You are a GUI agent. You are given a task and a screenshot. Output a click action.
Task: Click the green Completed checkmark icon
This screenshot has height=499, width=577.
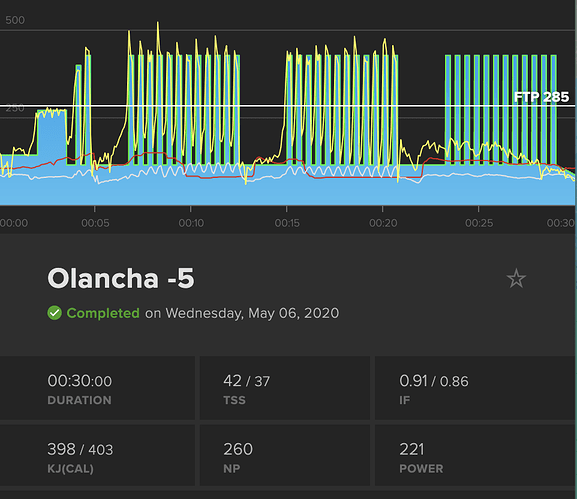click(x=54, y=313)
